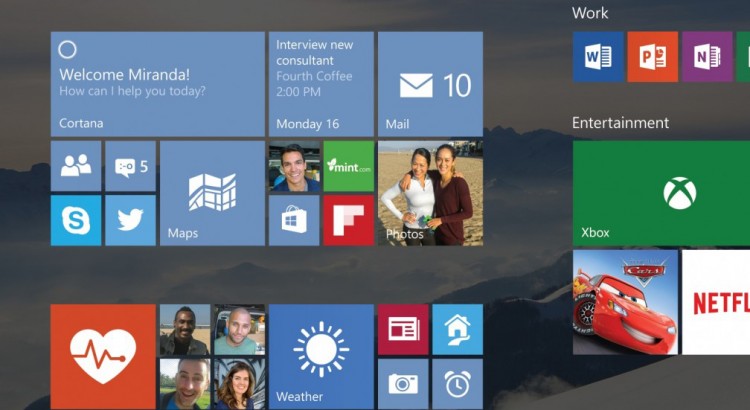Open the Maps tile
This screenshot has height=410, width=750.
[x=212, y=193]
